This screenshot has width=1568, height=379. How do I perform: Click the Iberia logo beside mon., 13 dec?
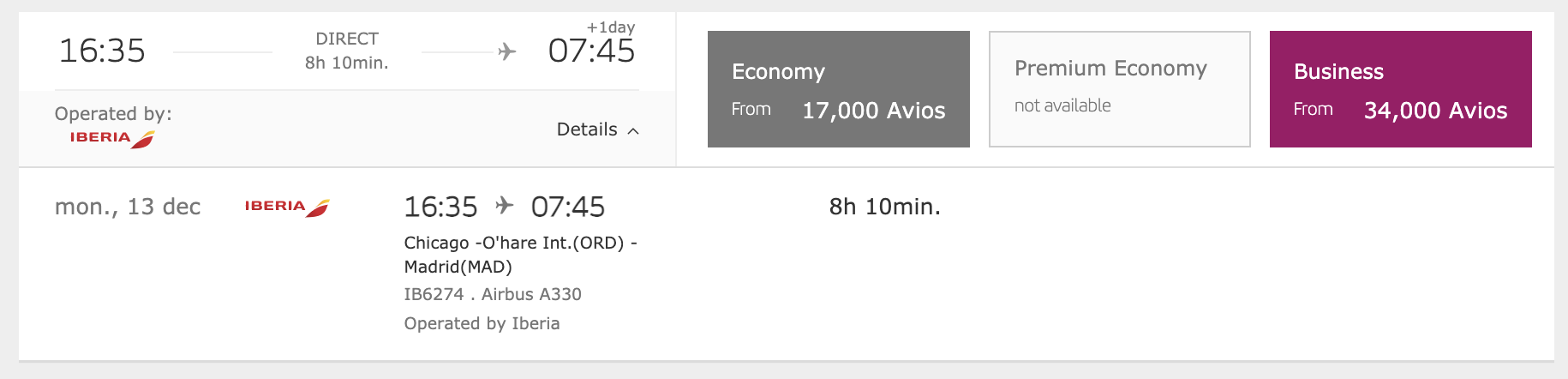[287, 208]
